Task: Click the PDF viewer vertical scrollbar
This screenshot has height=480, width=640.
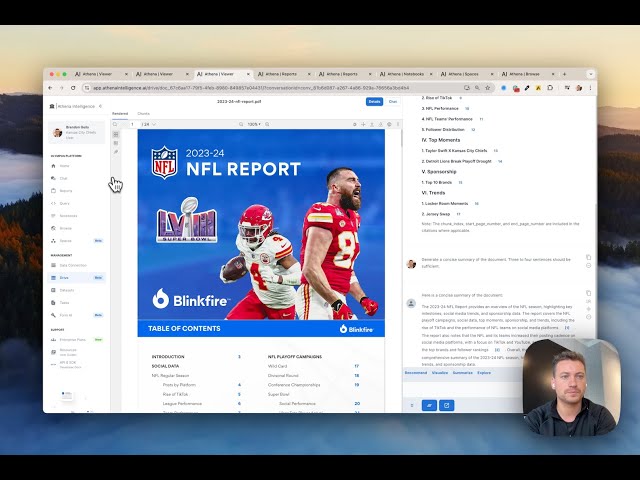Action: point(401,138)
